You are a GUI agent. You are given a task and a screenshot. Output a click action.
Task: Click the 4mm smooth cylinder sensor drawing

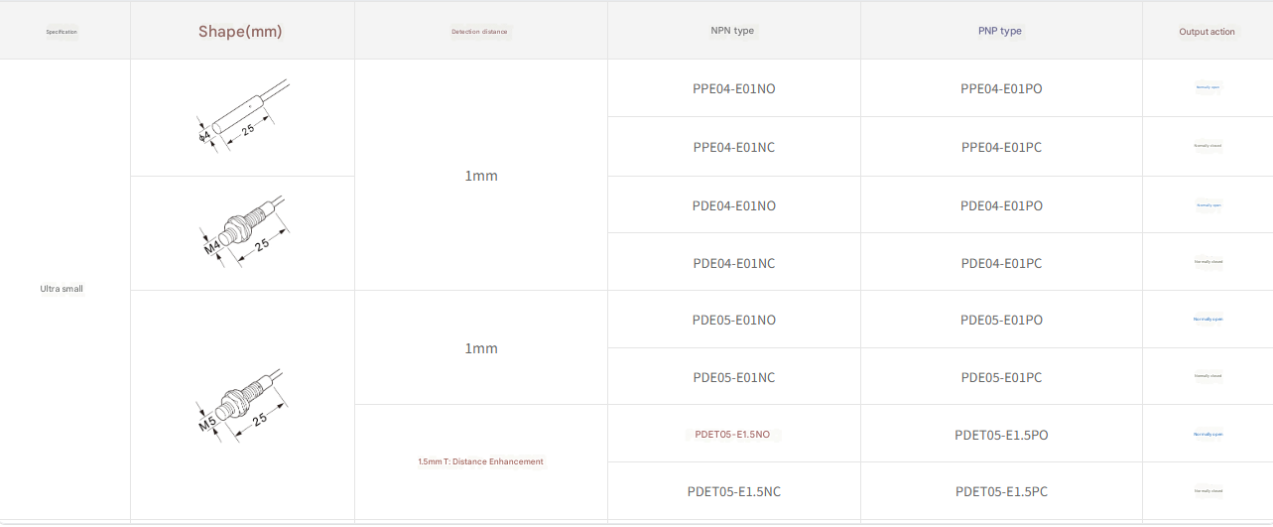point(243,117)
